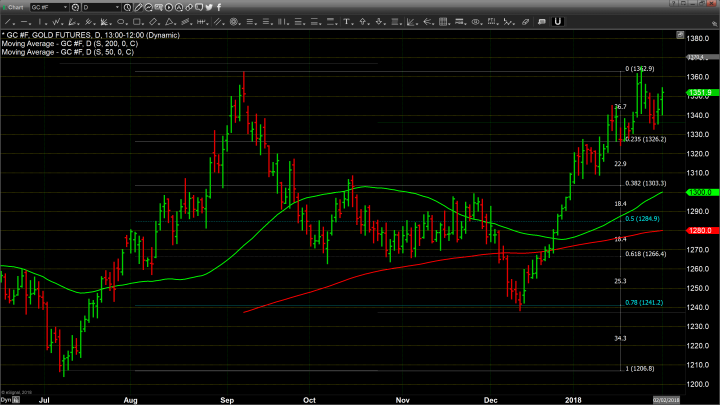Click the chart studies circle icon

(148, 7)
